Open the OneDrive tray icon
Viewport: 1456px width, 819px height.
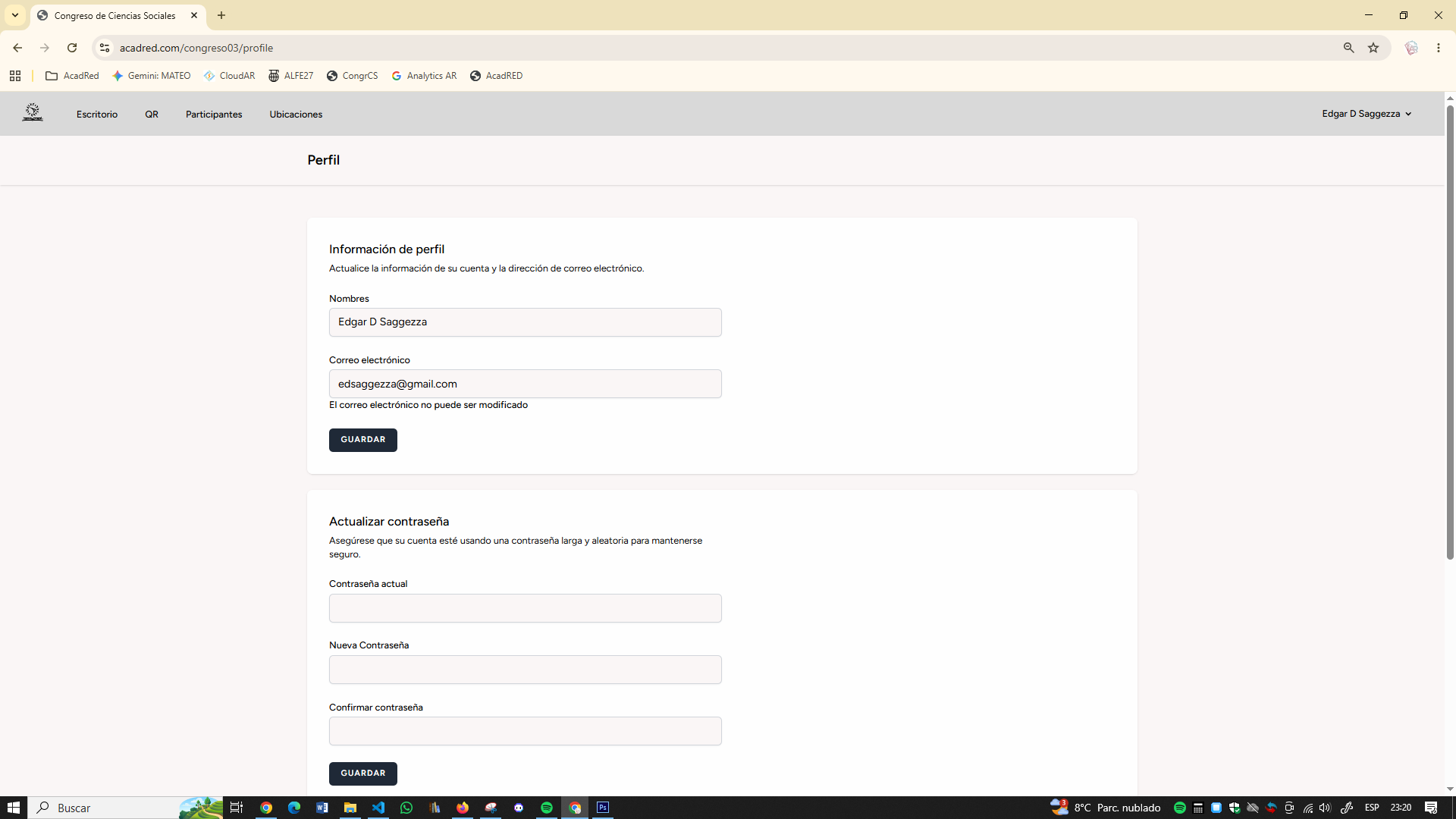[1253, 808]
